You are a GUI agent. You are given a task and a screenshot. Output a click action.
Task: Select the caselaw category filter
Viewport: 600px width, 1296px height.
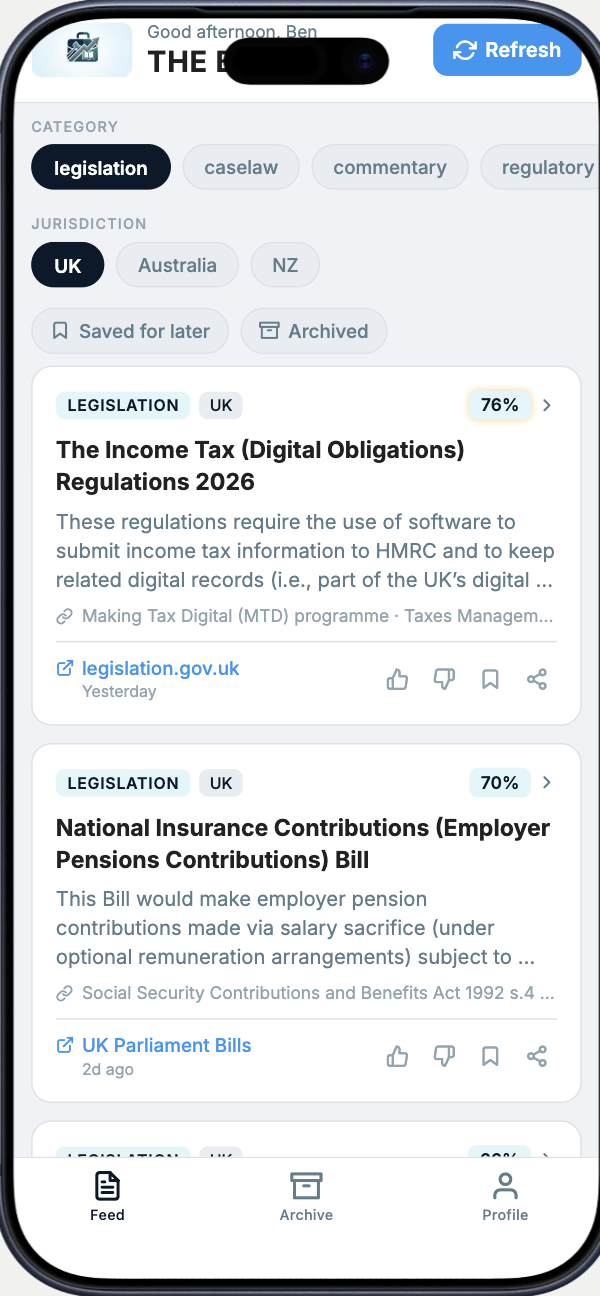pos(241,167)
